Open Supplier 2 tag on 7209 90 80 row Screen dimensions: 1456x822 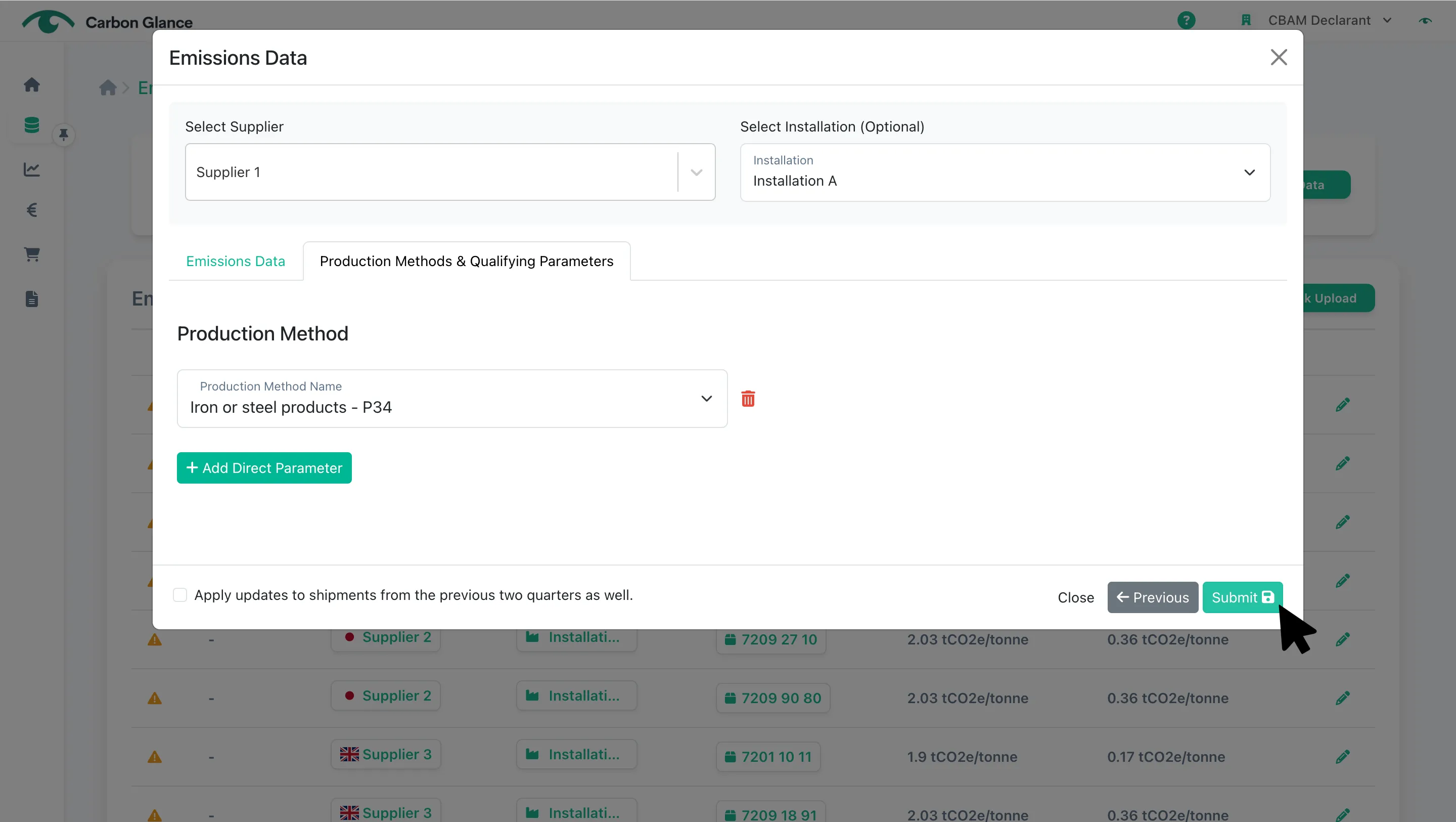(385, 696)
